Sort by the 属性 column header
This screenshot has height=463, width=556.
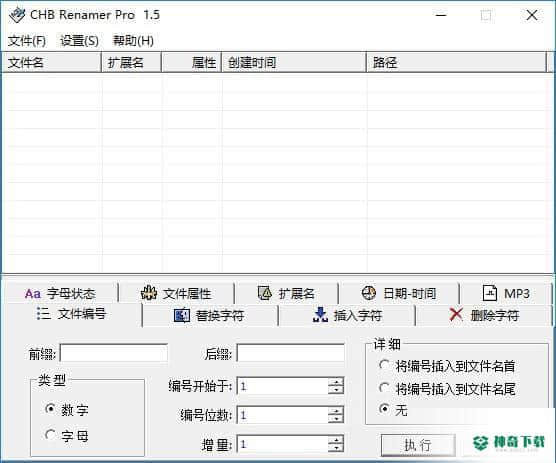pos(191,63)
